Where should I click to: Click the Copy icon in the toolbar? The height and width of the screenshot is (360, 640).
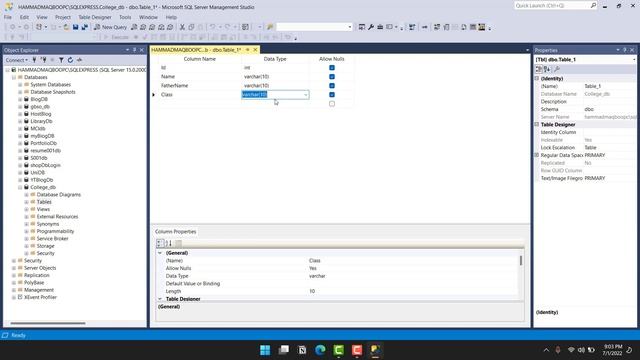coord(191,27)
